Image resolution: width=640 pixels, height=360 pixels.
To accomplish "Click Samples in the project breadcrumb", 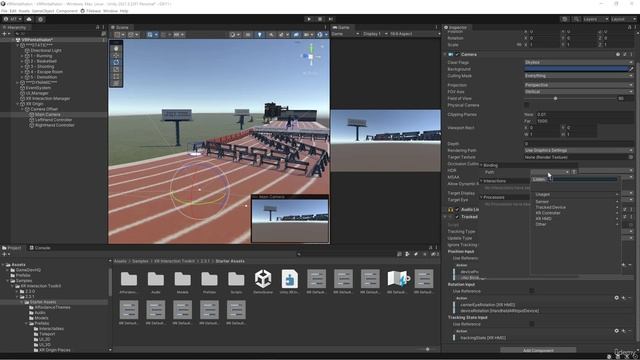I will click(140, 261).
